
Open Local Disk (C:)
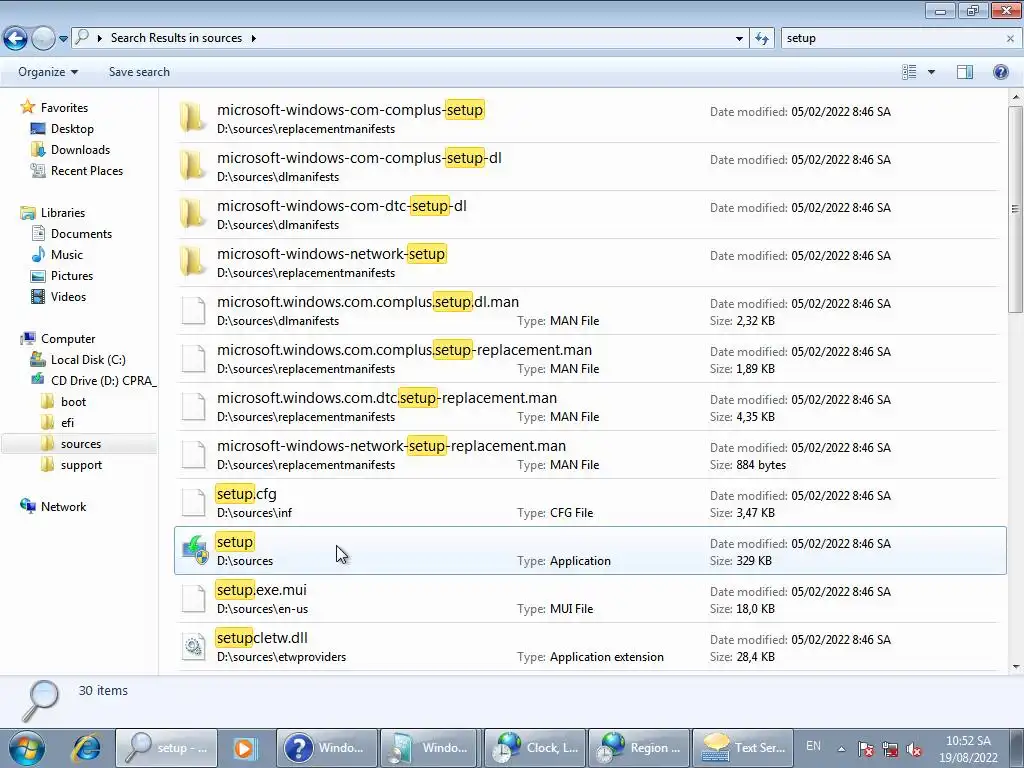(88, 360)
